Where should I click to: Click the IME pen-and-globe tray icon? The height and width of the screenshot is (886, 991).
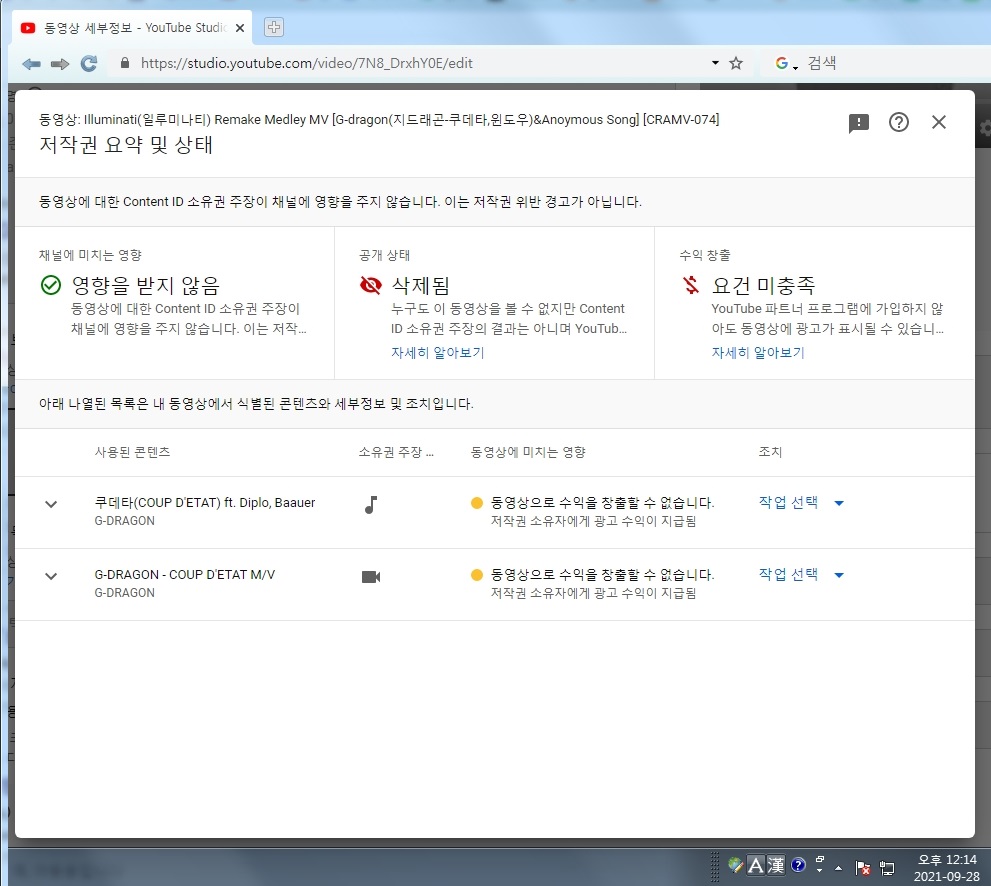click(736, 865)
